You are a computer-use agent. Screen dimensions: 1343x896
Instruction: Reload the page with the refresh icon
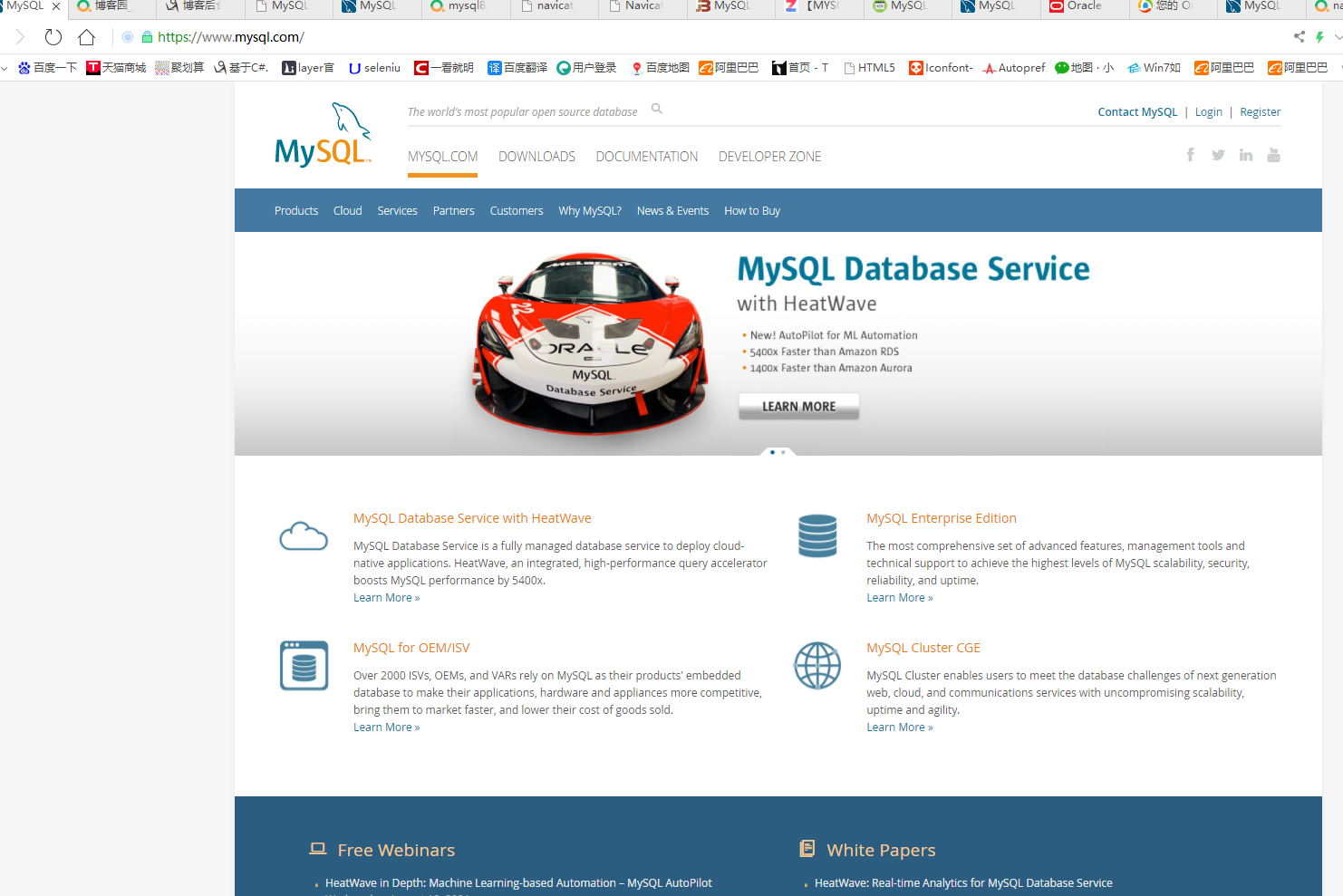[53, 37]
